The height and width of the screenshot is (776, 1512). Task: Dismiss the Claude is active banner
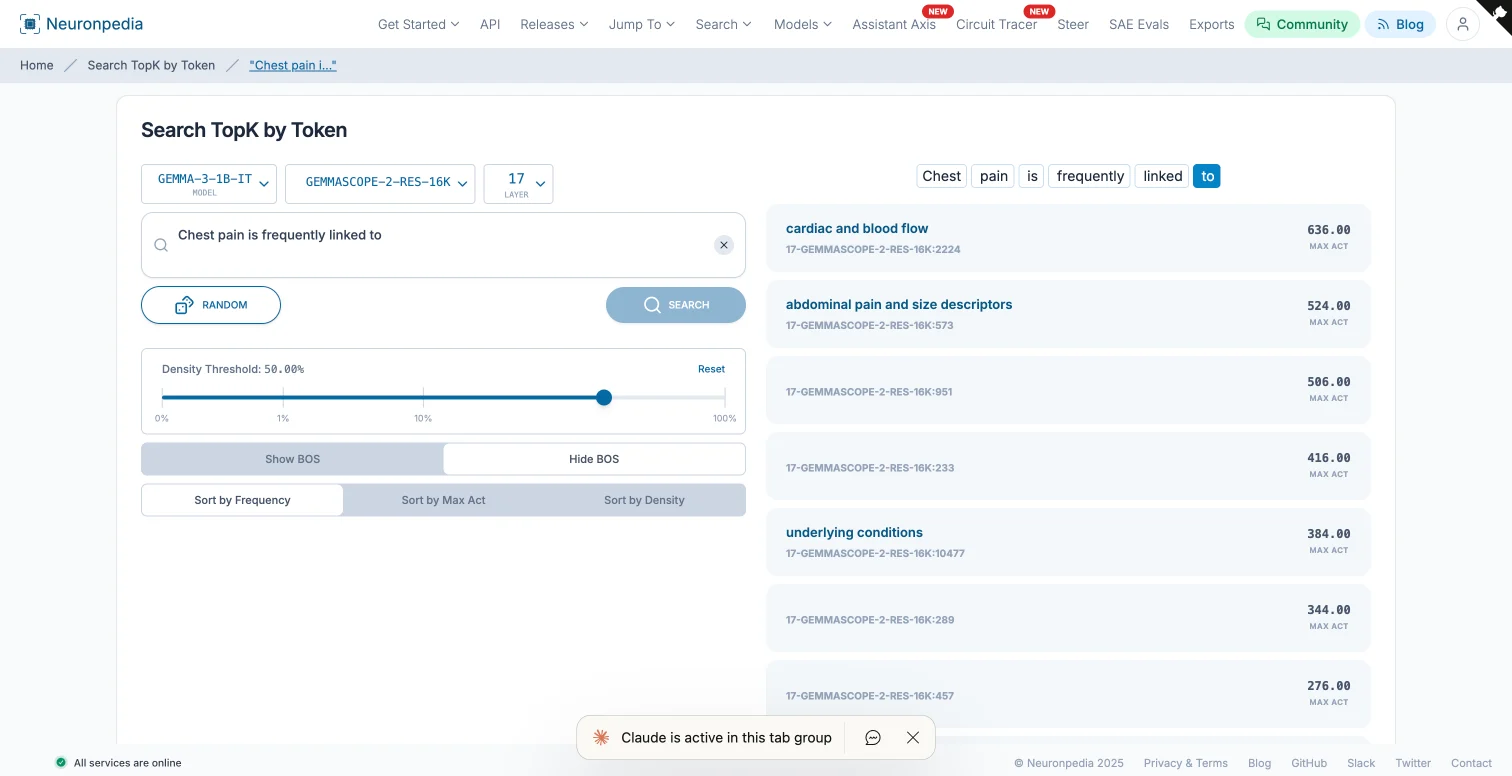click(912, 737)
